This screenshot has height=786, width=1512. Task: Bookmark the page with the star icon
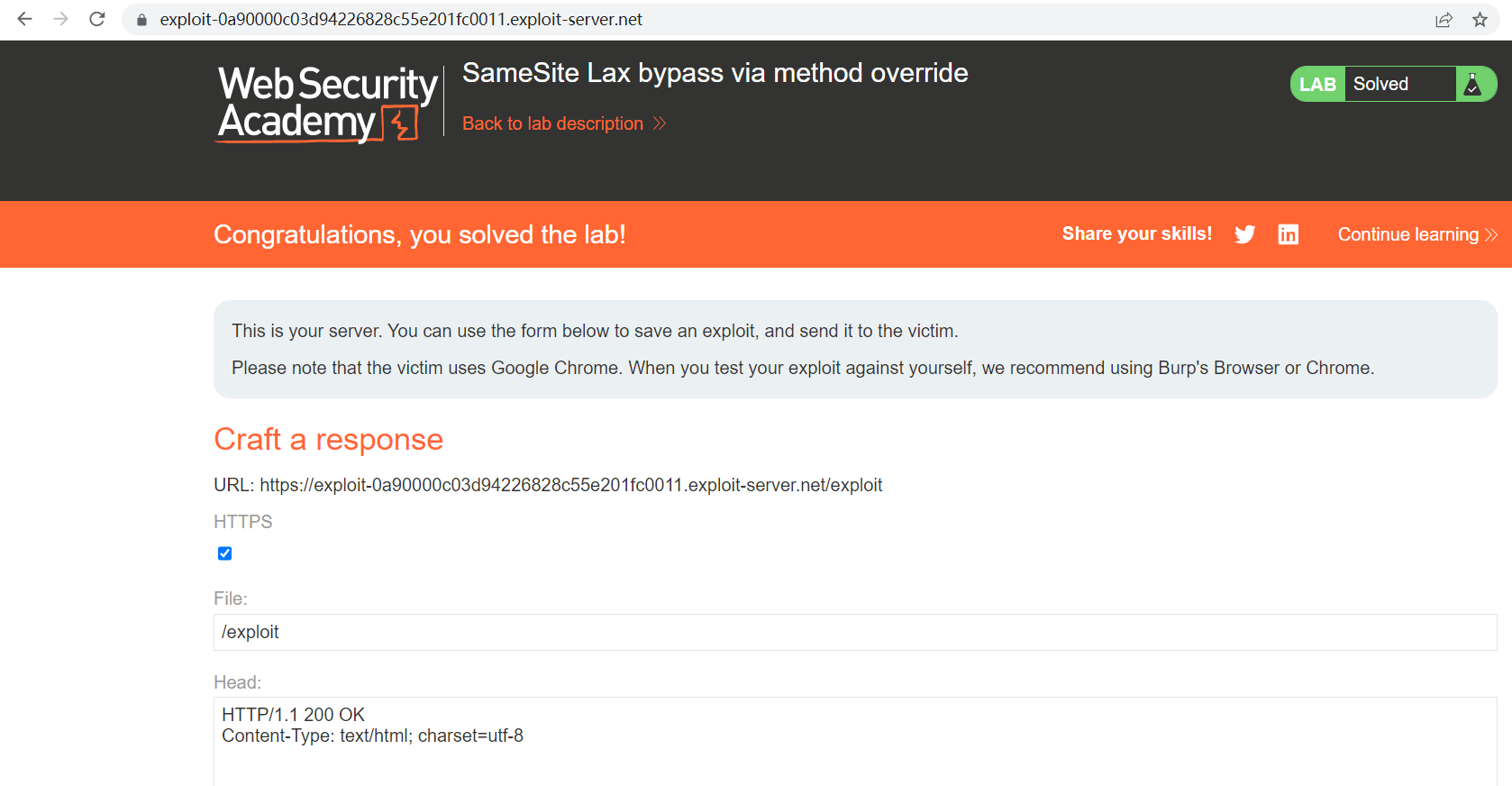point(1480,20)
